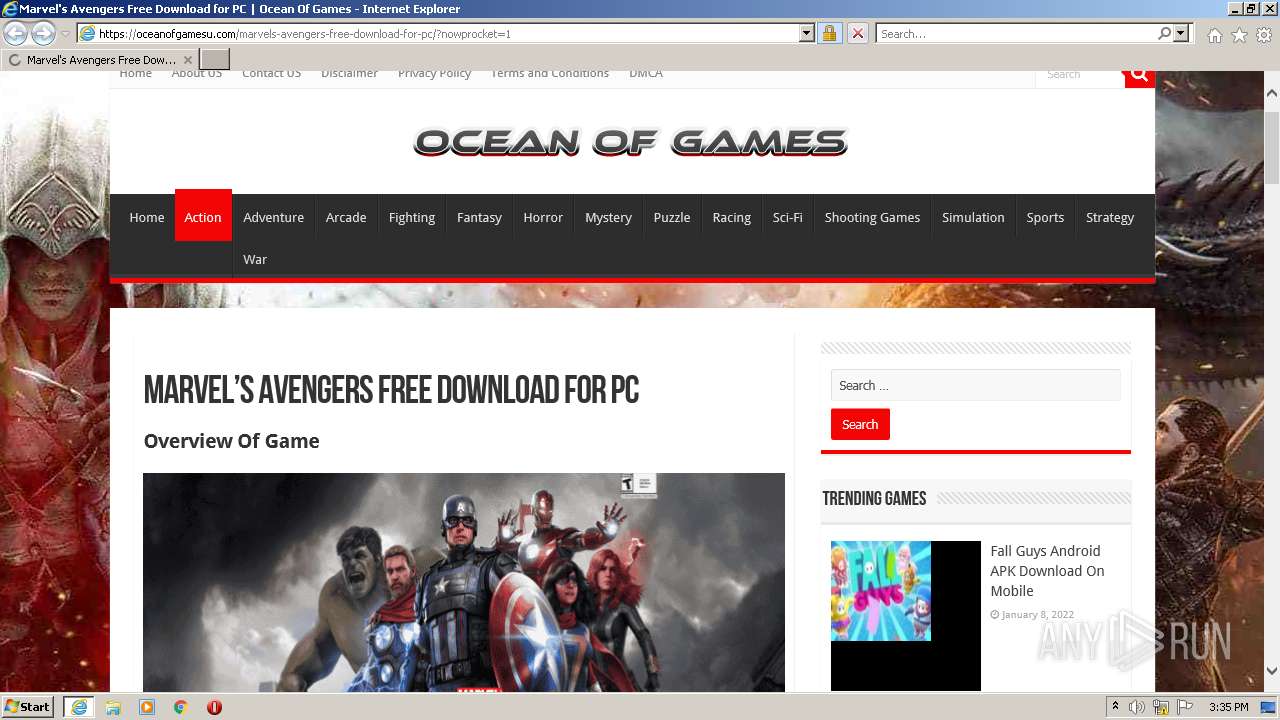The image size is (1280, 720).
Task: Show hidden tray icons arrow
Action: (1115, 707)
